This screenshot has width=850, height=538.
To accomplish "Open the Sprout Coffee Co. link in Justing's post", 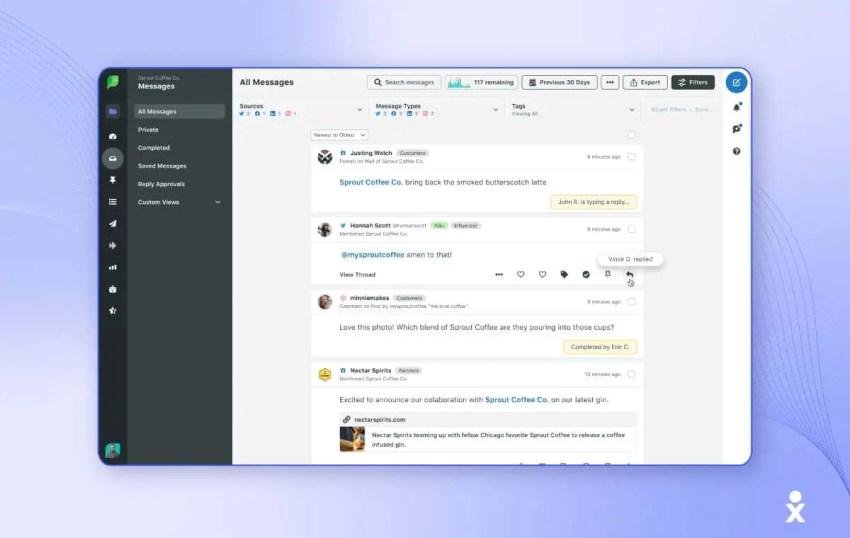I will click(x=371, y=182).
